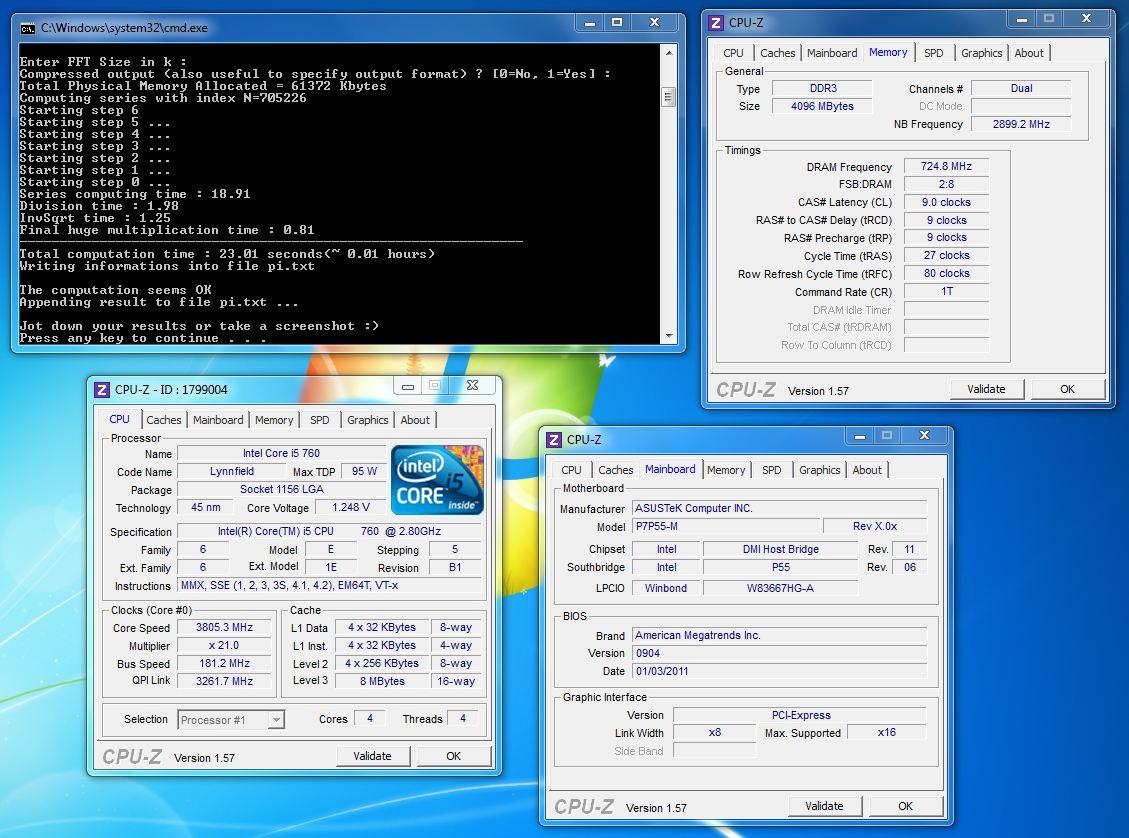
Task: Click CPU-Z icon in Memory window title
Action: (x=716, y=23)
